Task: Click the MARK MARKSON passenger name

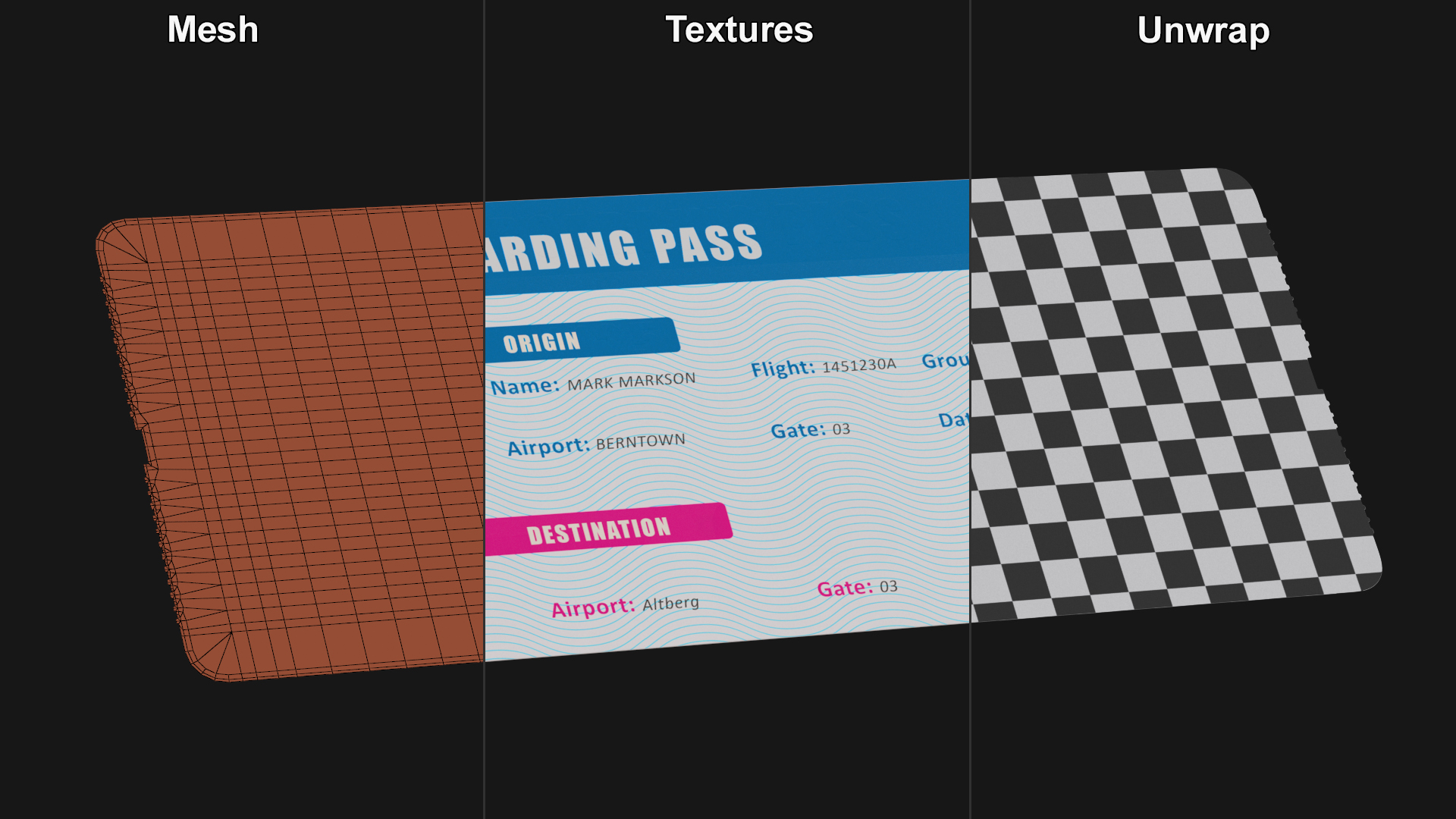Action: [631, 381]
